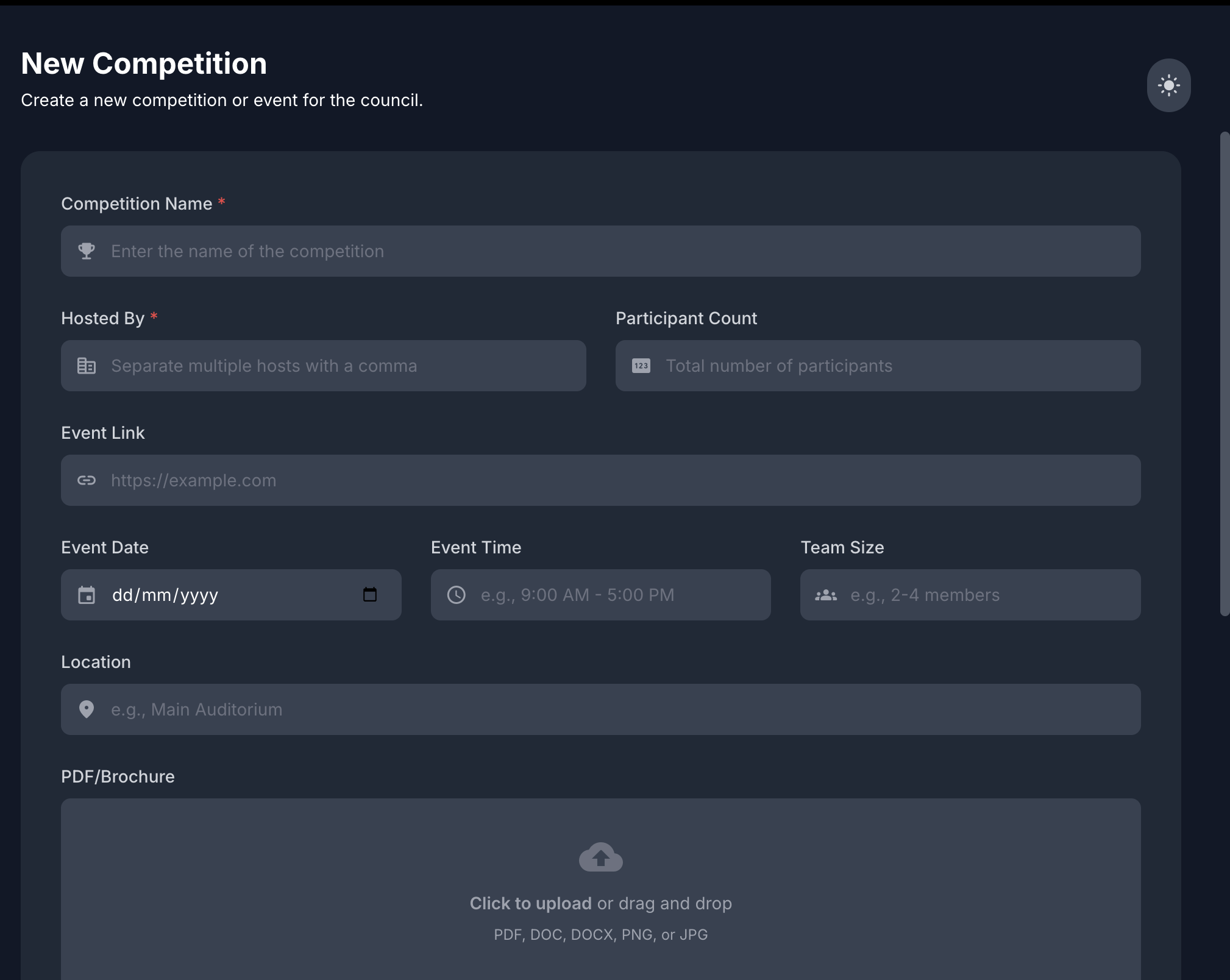Screen dimensions: 1230x980
Task: Click the group people icon in Team Size
Action: tap(825, 595)
